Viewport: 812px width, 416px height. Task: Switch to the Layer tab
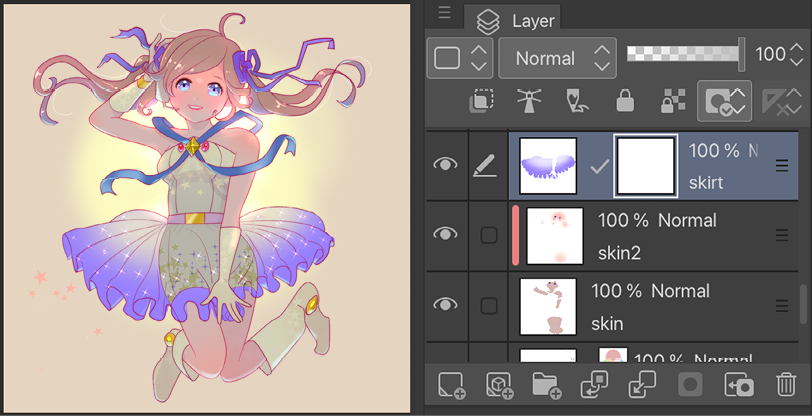(x=513, y=20)
